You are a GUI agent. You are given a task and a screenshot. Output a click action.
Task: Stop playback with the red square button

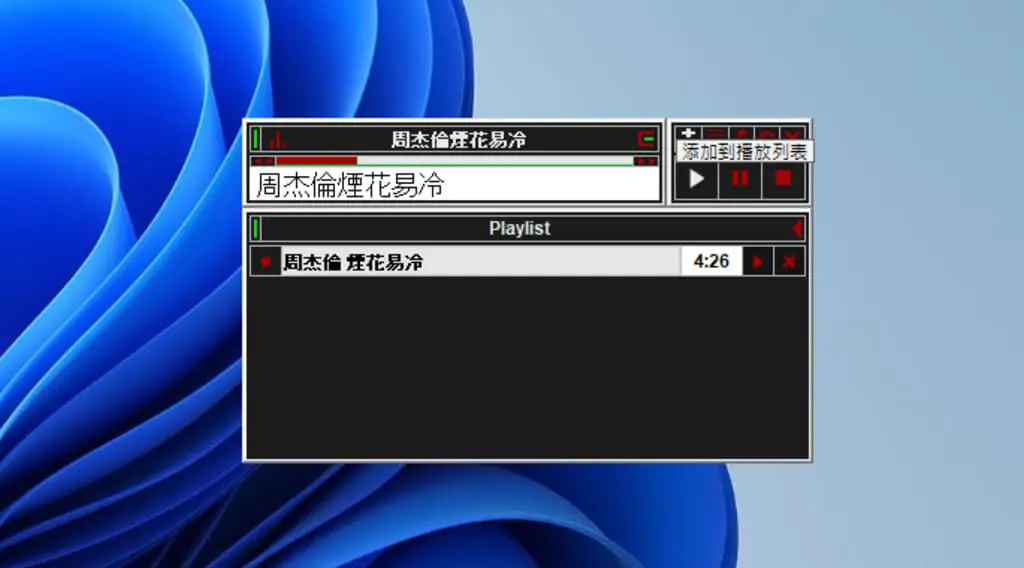click(x=783, y=178)
